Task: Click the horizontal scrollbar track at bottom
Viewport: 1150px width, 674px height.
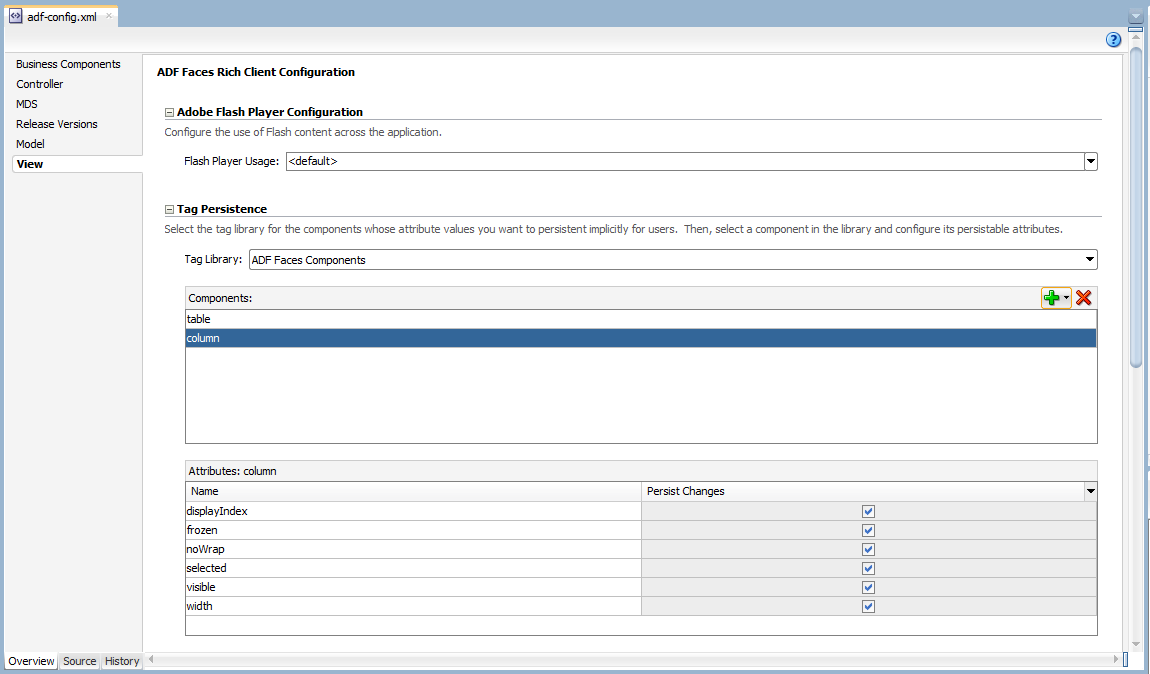Action: coord(633,659)
